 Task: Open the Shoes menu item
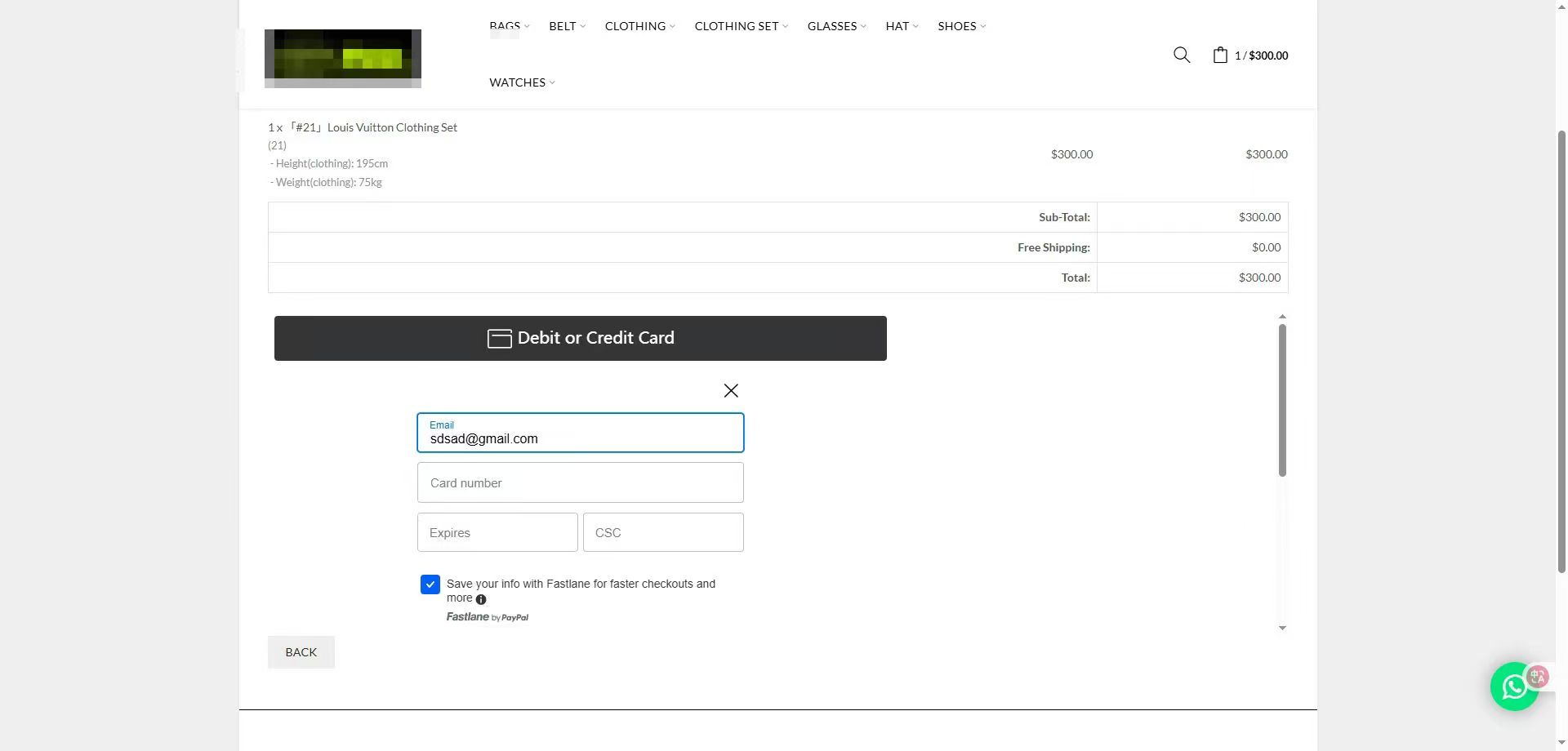click(957, 26)
